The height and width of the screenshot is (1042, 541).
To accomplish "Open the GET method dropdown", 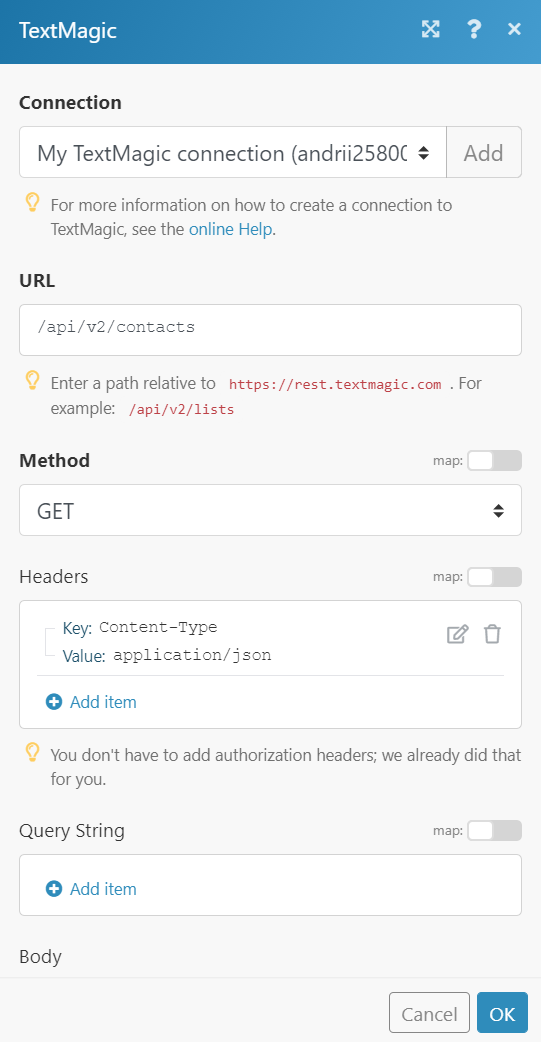I will tap(270, 510).
